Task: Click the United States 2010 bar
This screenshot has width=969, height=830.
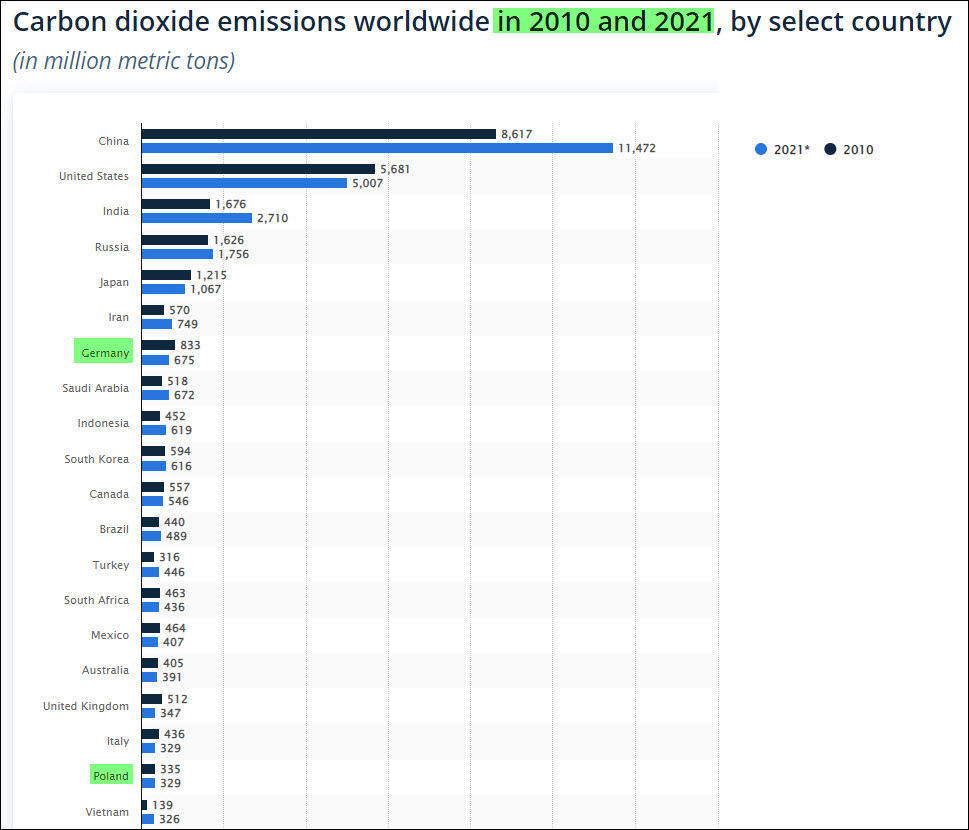Action: coord(258,169)
